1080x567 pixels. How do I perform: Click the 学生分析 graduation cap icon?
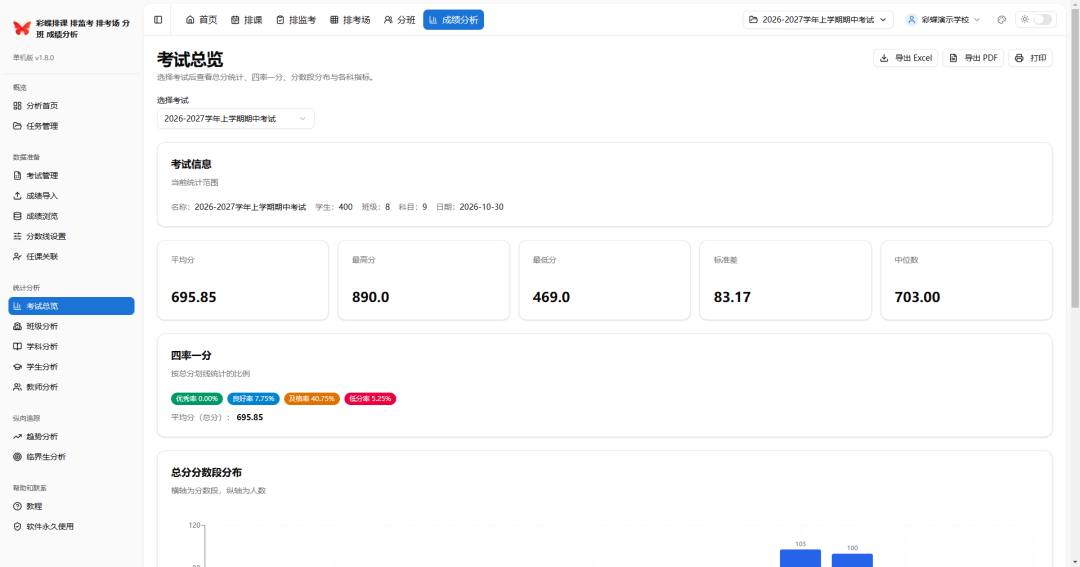pos(17,367)
